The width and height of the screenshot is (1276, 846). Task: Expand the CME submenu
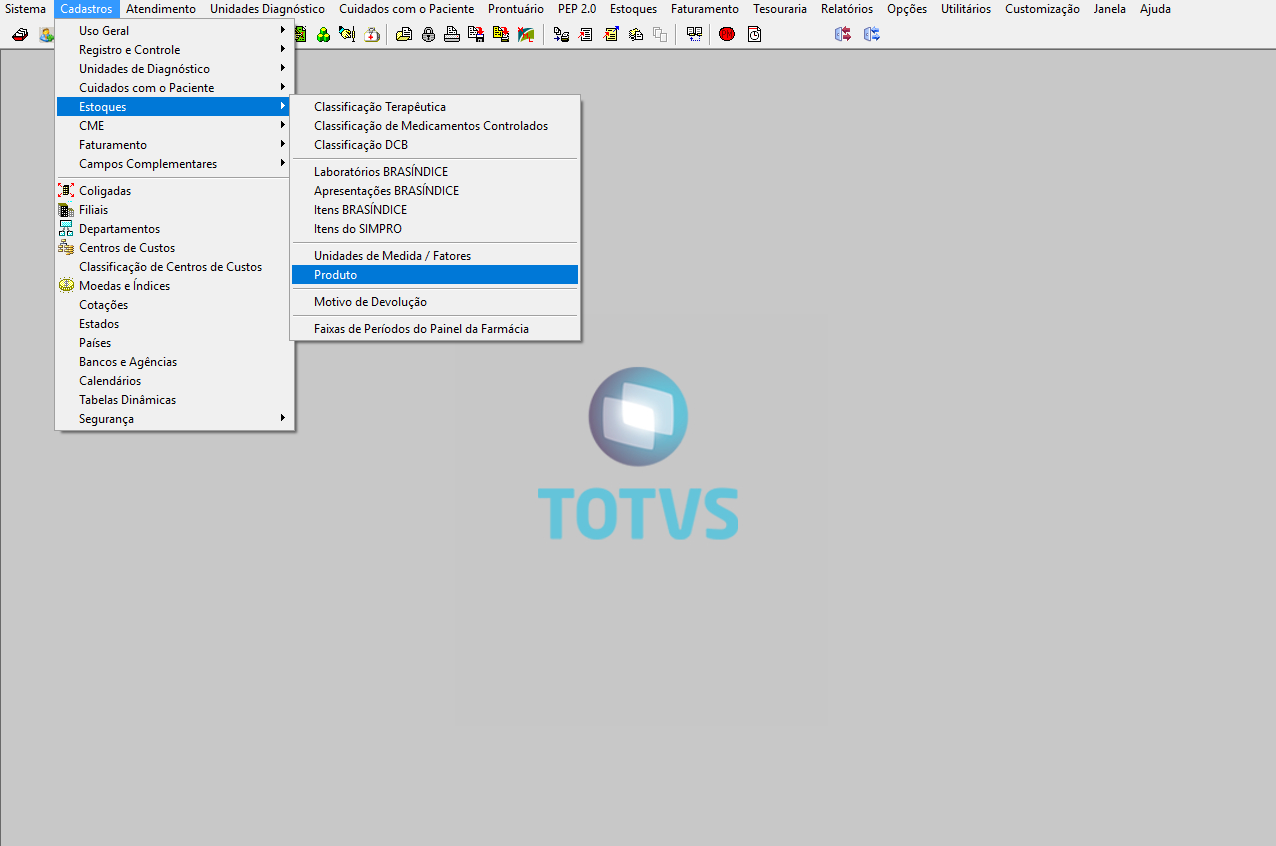pos(175,125)
